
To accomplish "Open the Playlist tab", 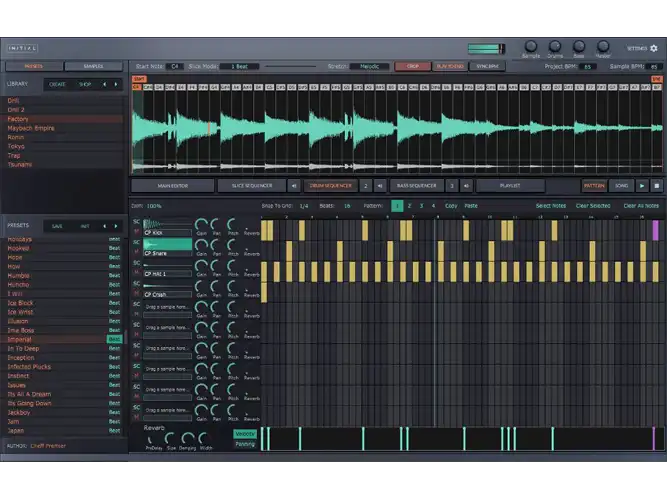I will click(510, 186).
